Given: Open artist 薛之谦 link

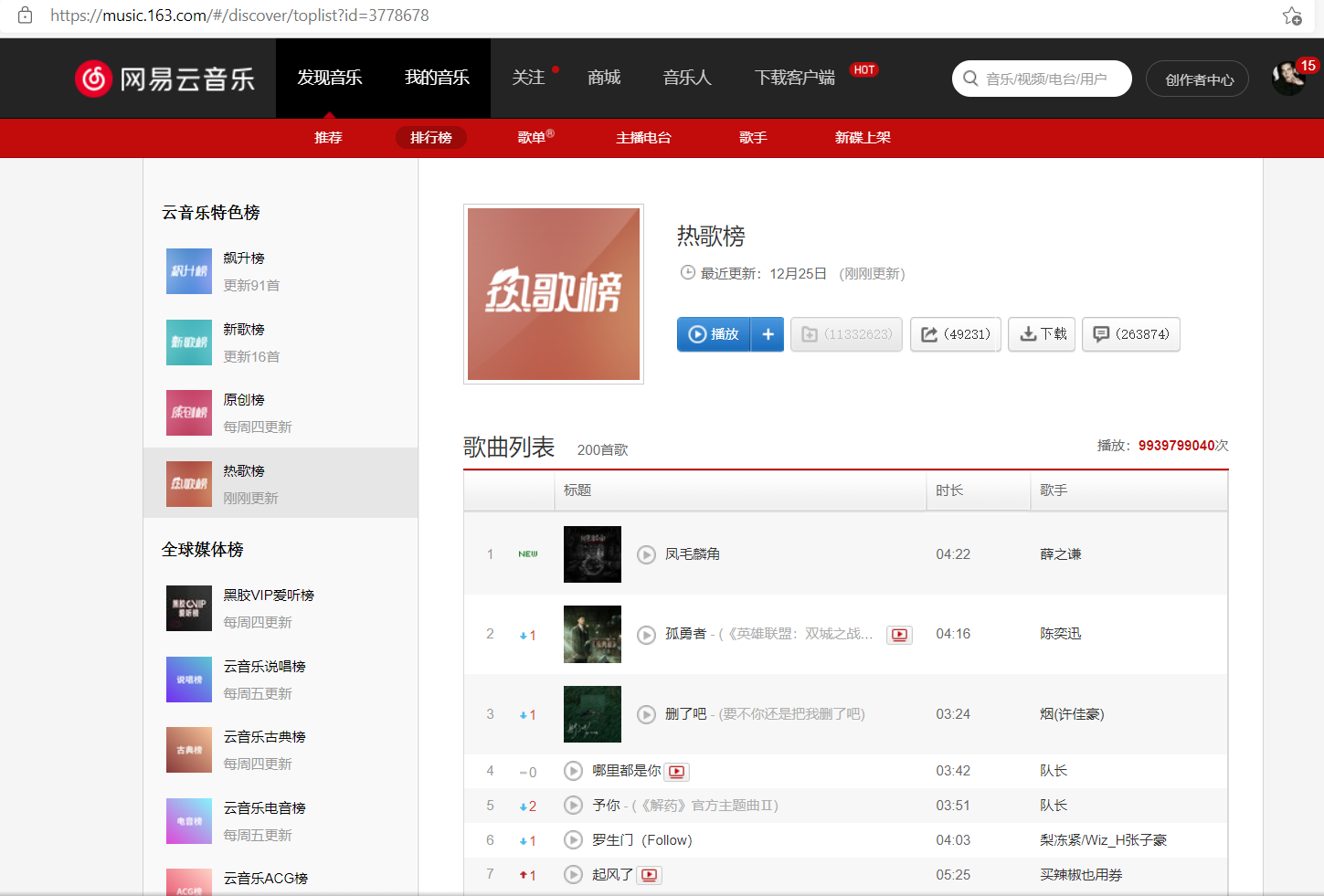Looking at the screenshot, I should pyautogui.click(x=1061, y=554).
